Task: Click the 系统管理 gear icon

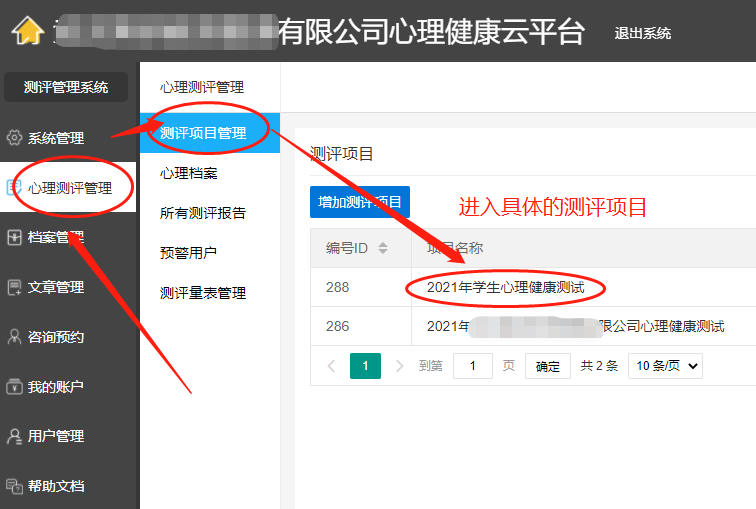Action: click(14, 138)
